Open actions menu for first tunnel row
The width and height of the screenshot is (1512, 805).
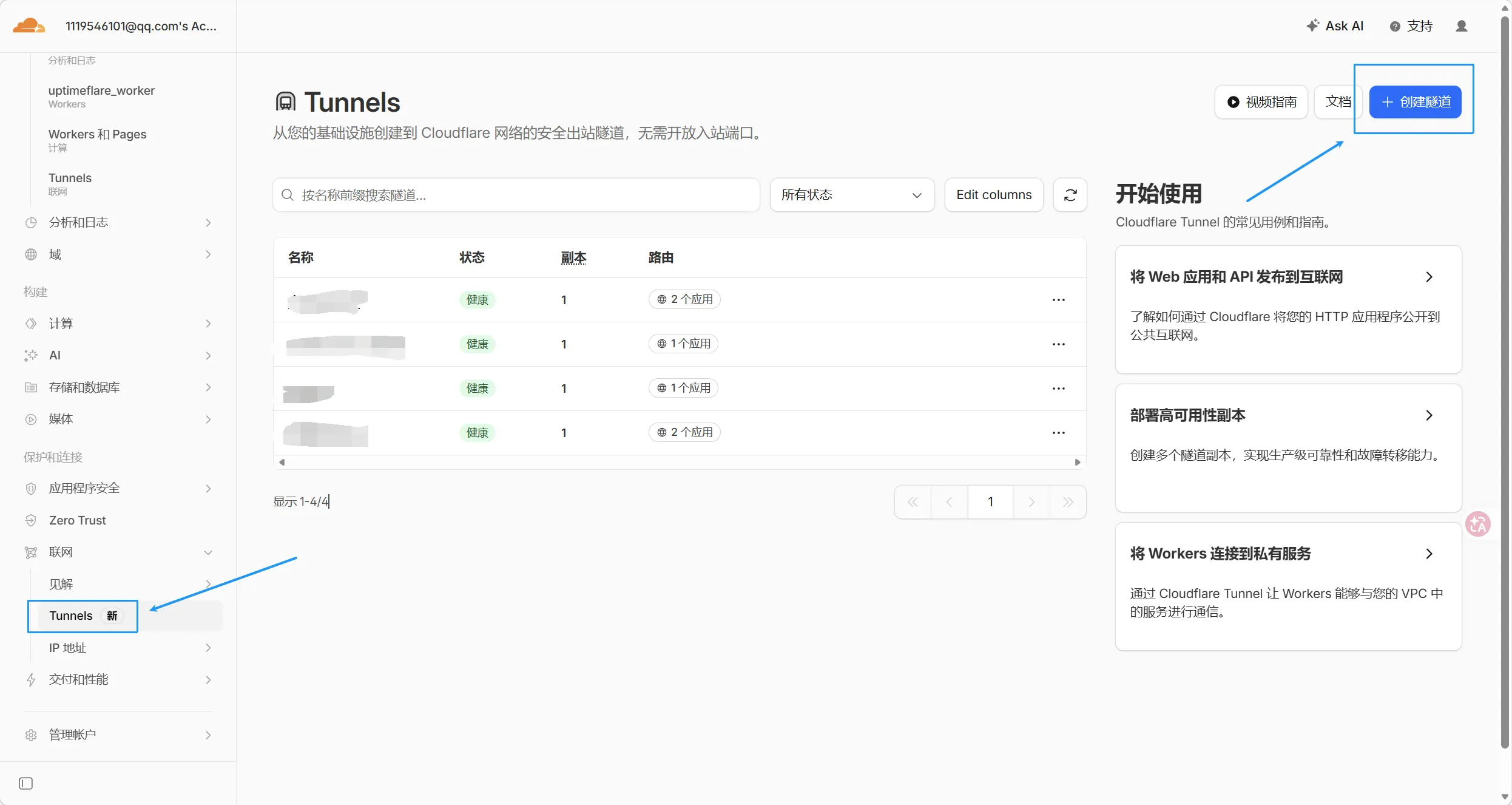point(1058,300)
